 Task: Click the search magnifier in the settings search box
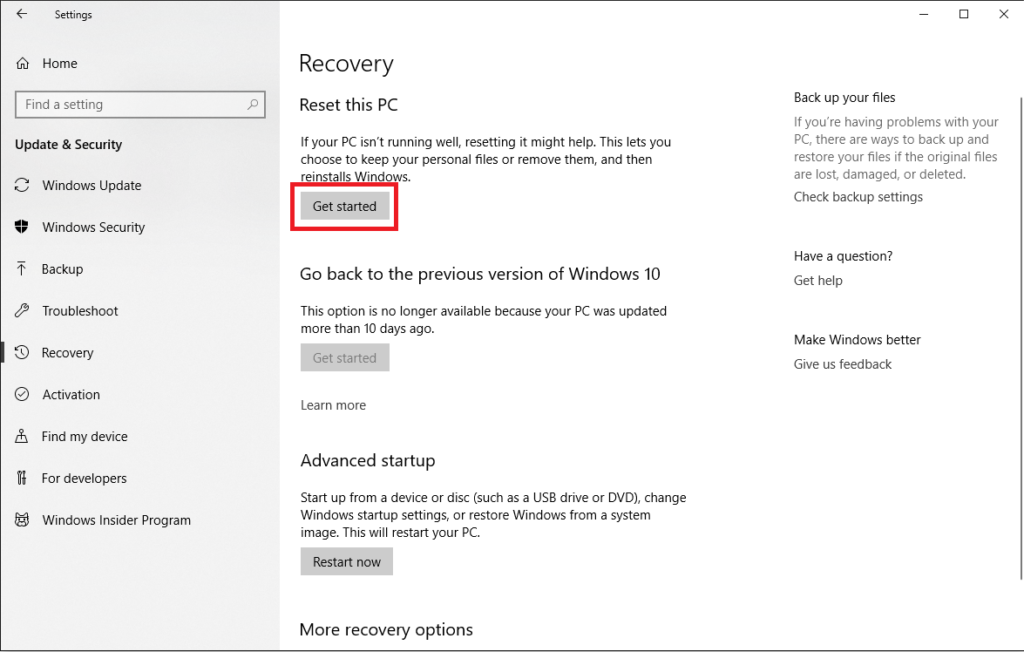coord(254,104)
